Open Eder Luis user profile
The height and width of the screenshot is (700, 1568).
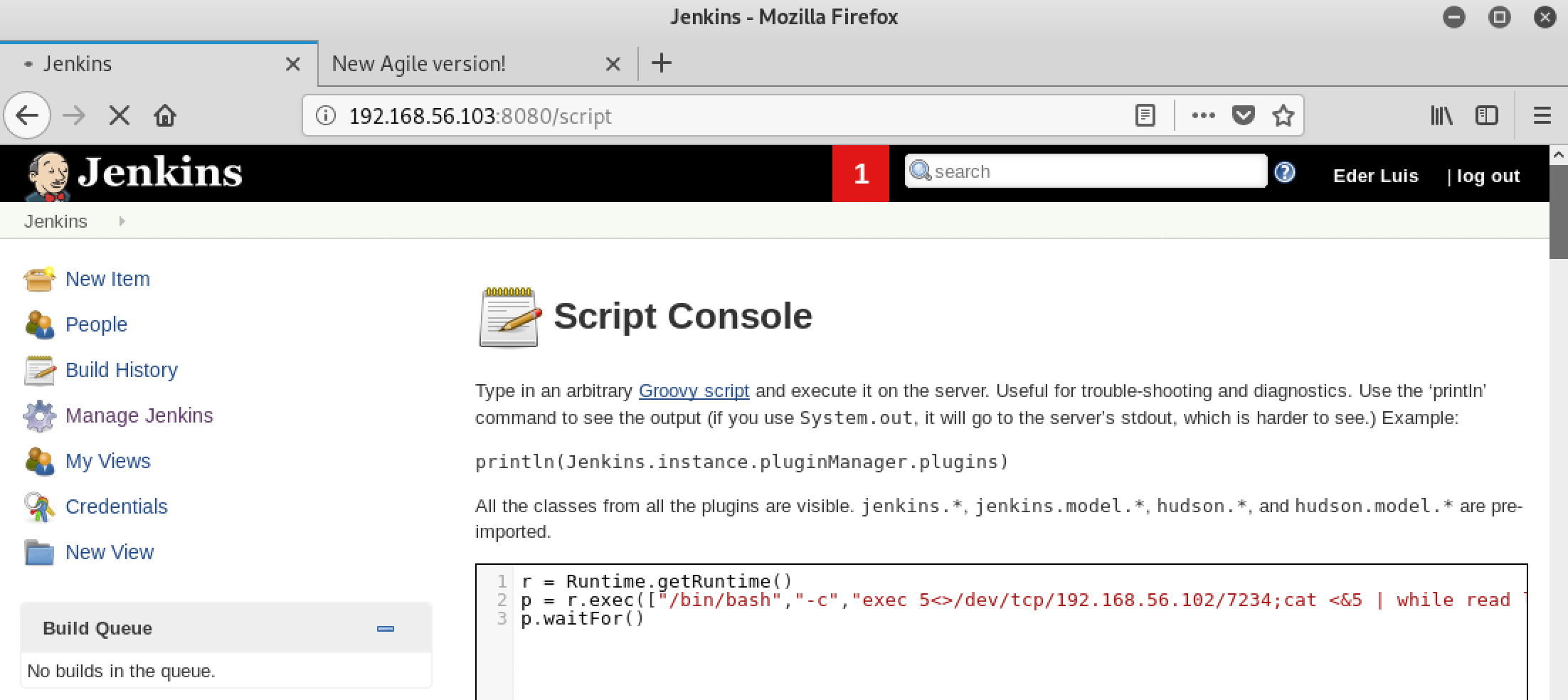click(x=1376, y=176)
